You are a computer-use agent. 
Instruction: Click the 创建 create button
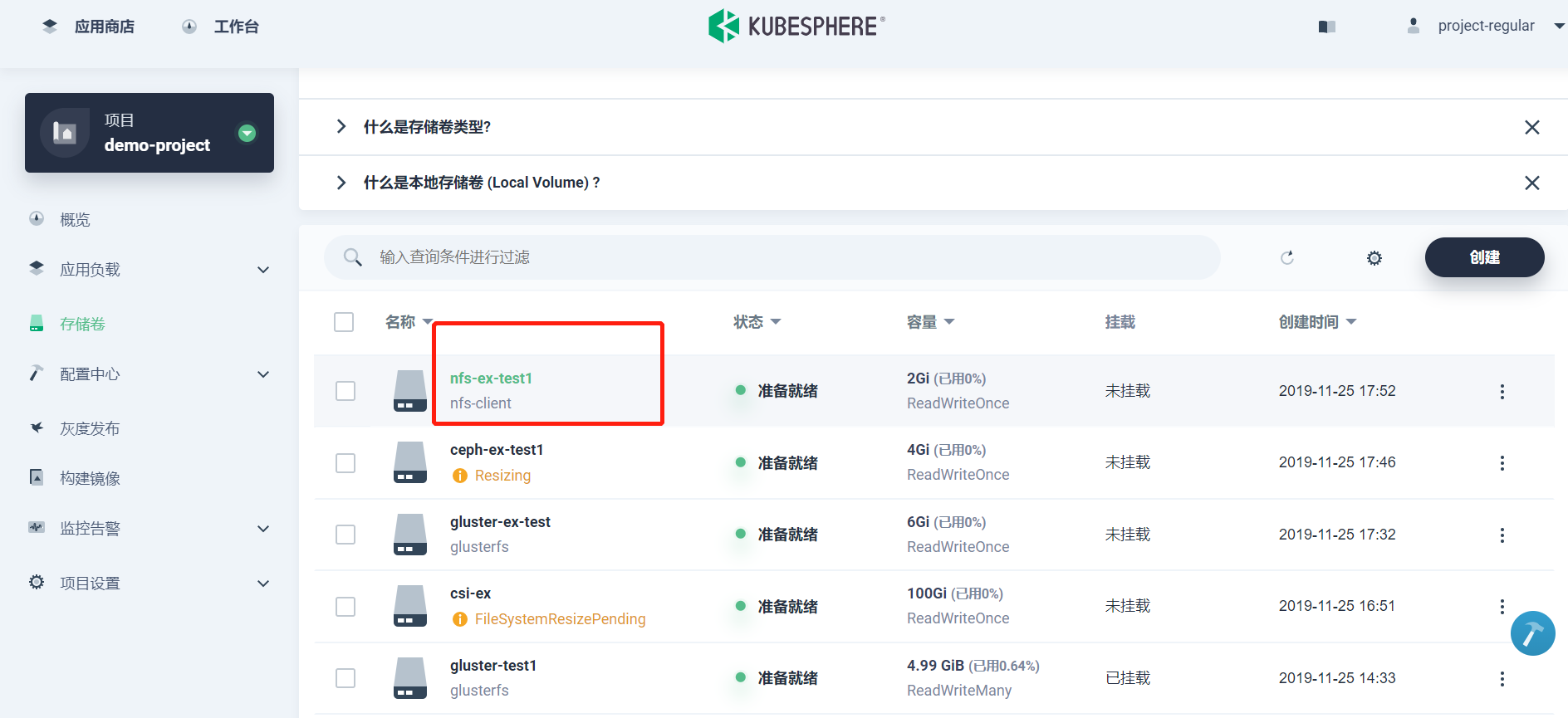tap(1485, 257)
